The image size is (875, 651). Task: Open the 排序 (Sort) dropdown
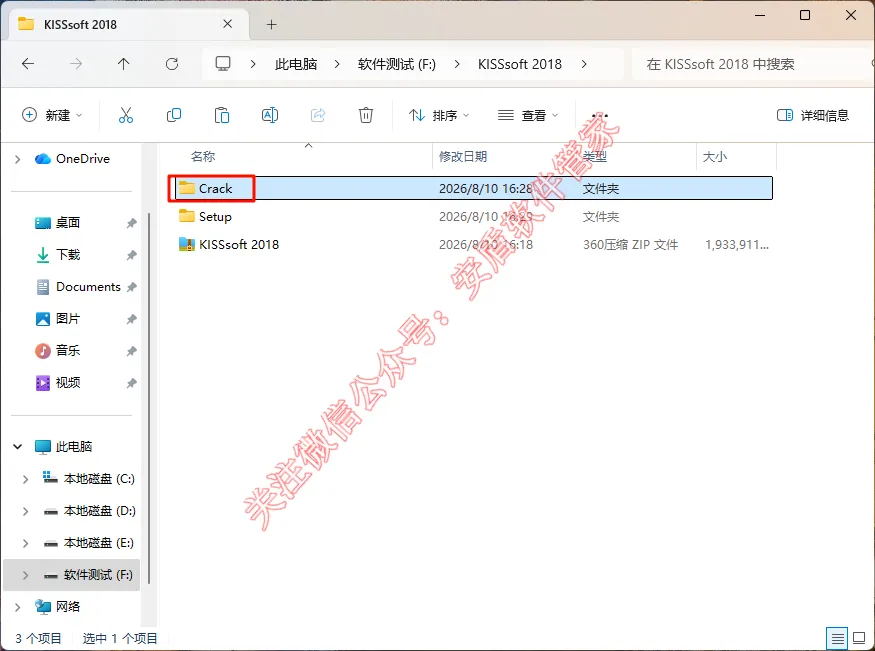pos(439,115)
